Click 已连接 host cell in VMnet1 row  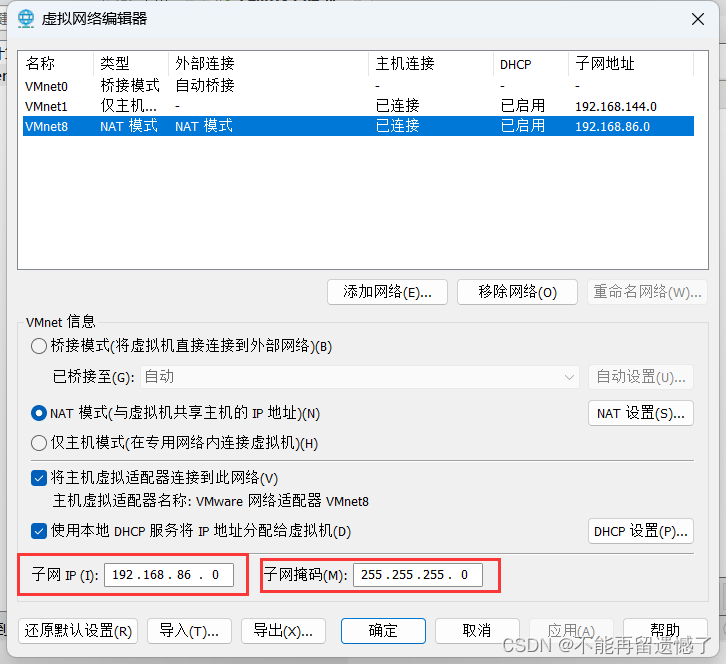pyautogui.click(x=398, y=106)
